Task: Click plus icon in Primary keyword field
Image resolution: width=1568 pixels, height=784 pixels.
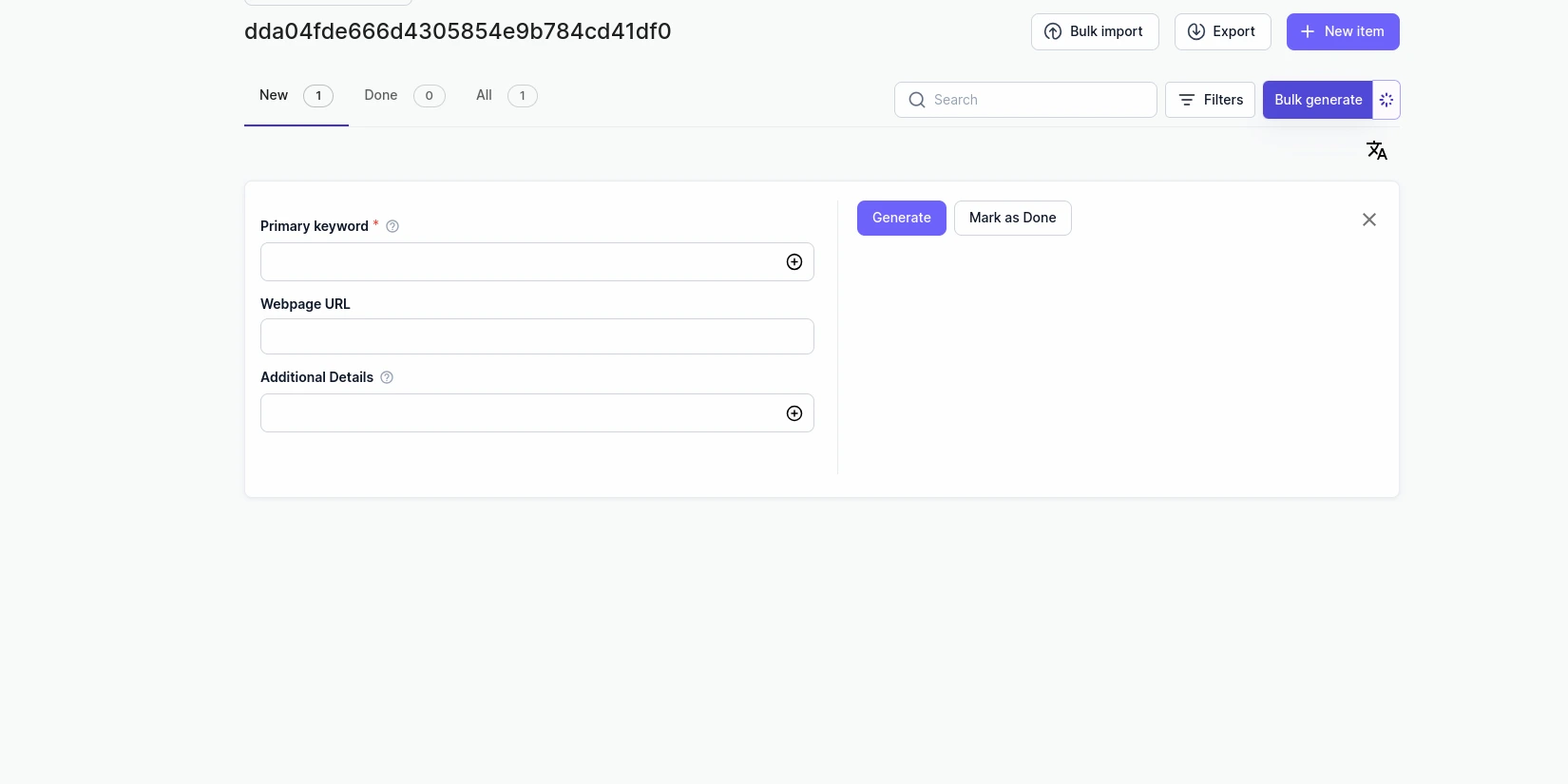Action: click(x=794, y=262)
